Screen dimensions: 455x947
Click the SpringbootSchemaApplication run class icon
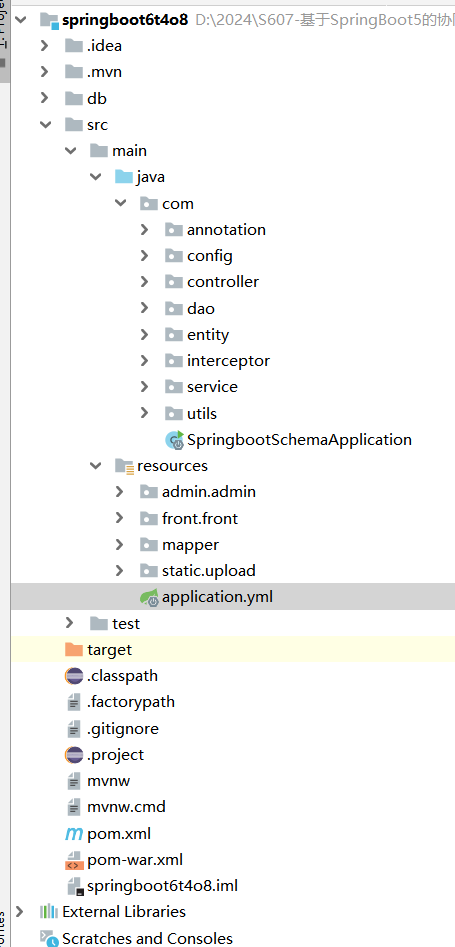point(175,440)
